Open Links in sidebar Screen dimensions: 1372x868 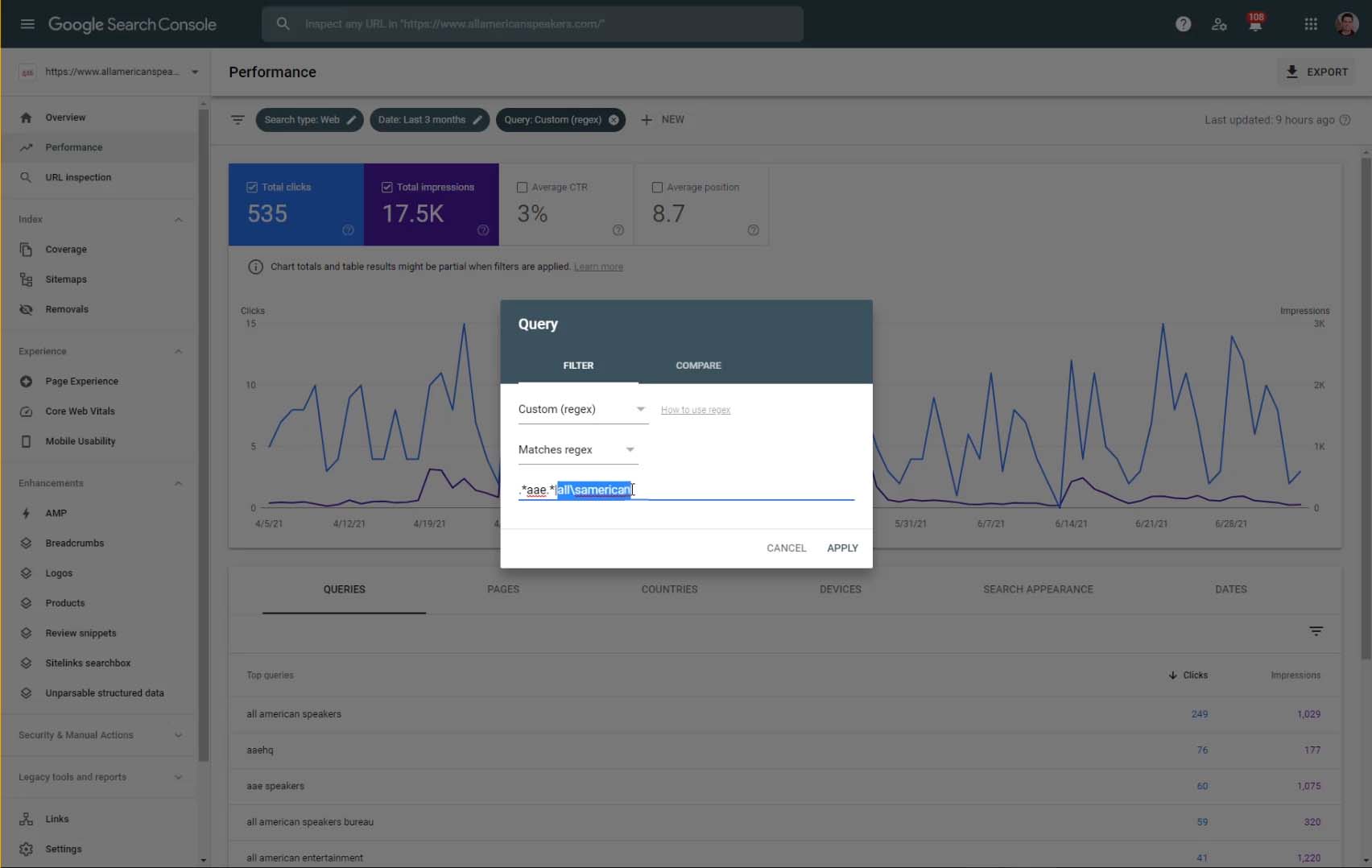[x=56, y=819]
